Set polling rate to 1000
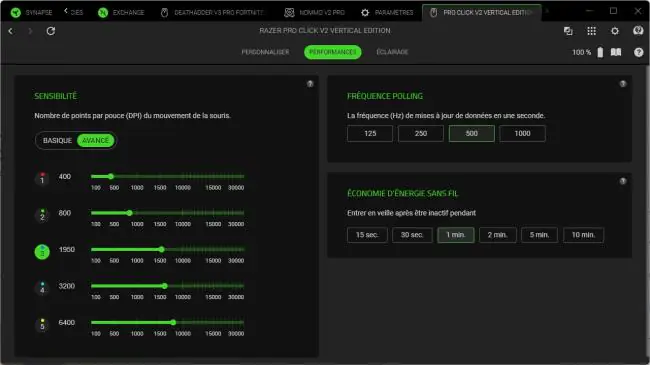The width and height of the screenshot is (650, 365). click(x=522, y=134)
